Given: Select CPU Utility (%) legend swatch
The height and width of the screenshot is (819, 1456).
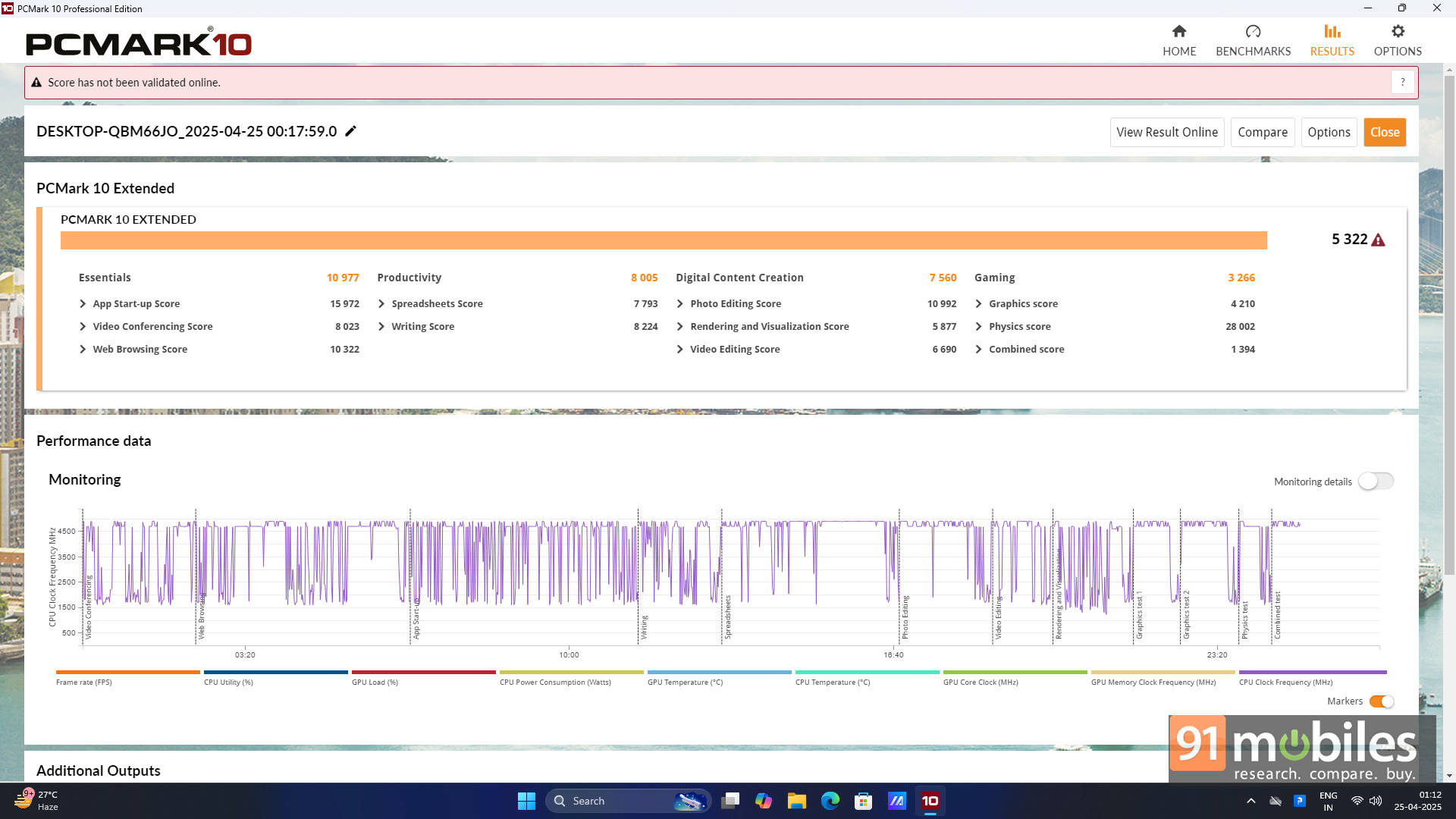Looking at the screenshot, I should (x=275, y=672).
